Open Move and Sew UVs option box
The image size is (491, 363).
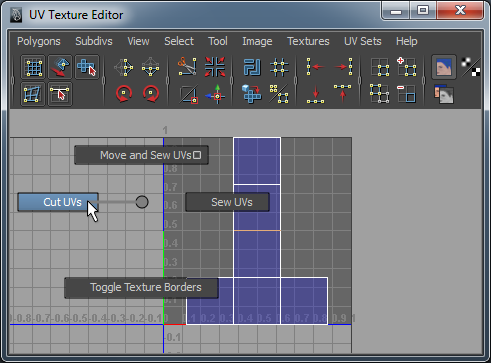[197, 155]
